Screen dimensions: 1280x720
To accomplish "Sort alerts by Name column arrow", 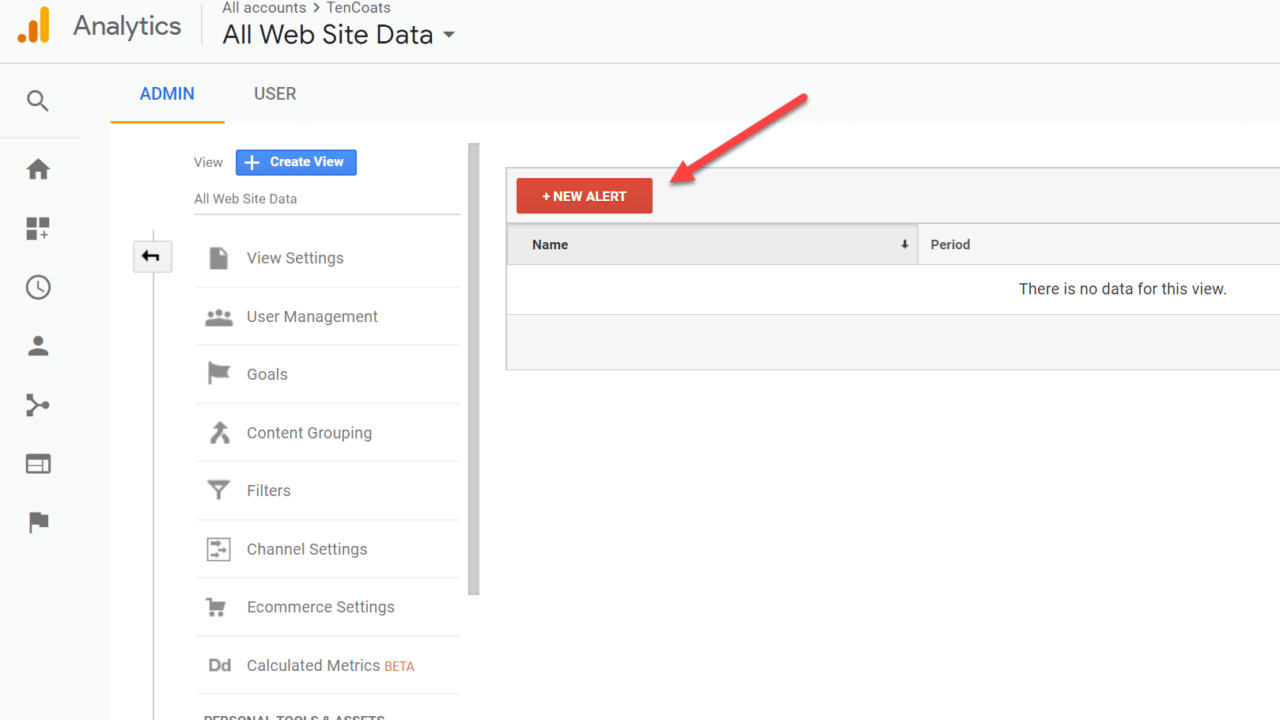I will tap(904, 245).
